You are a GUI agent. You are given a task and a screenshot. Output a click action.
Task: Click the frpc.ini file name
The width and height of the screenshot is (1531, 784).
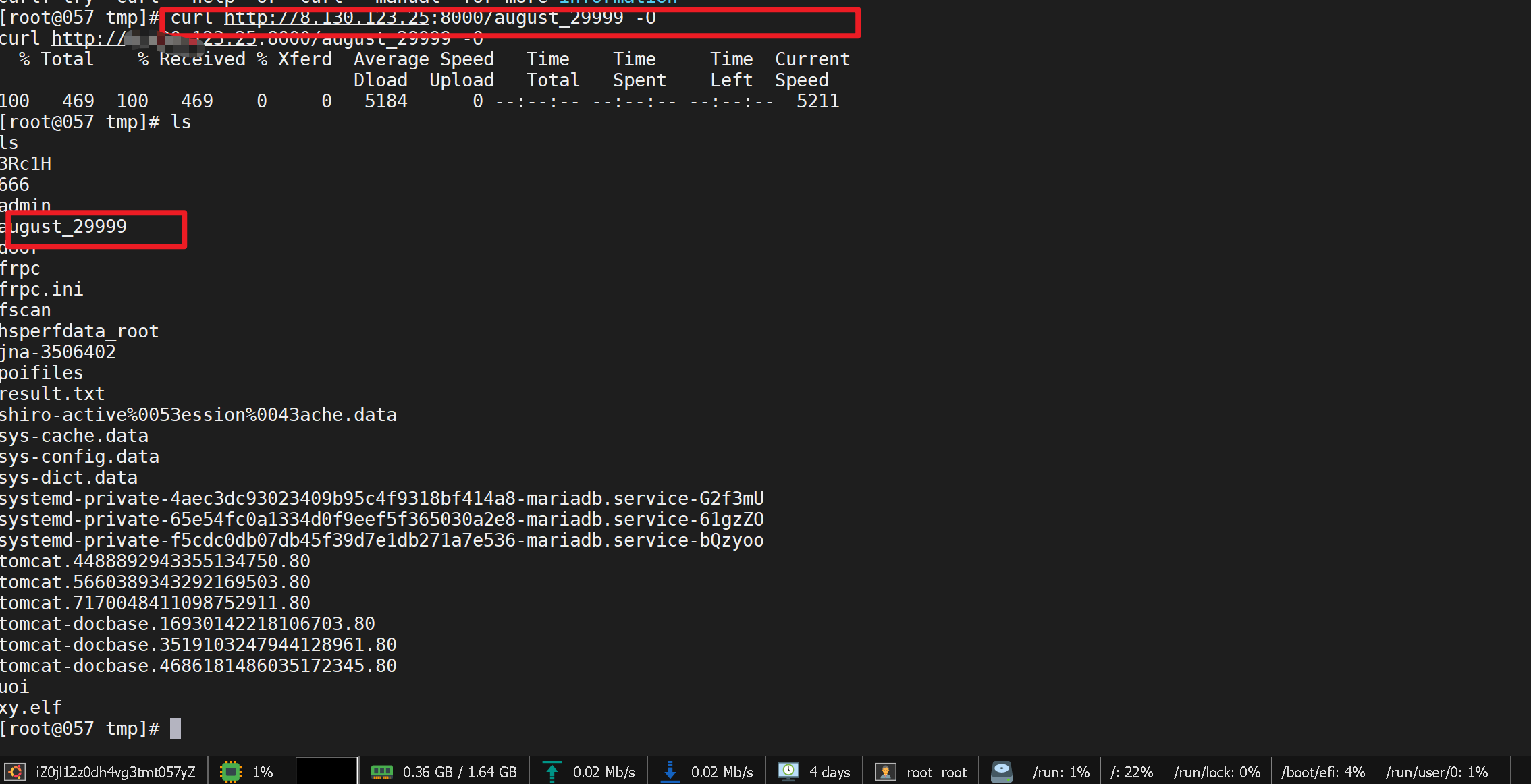pos(42,289)
